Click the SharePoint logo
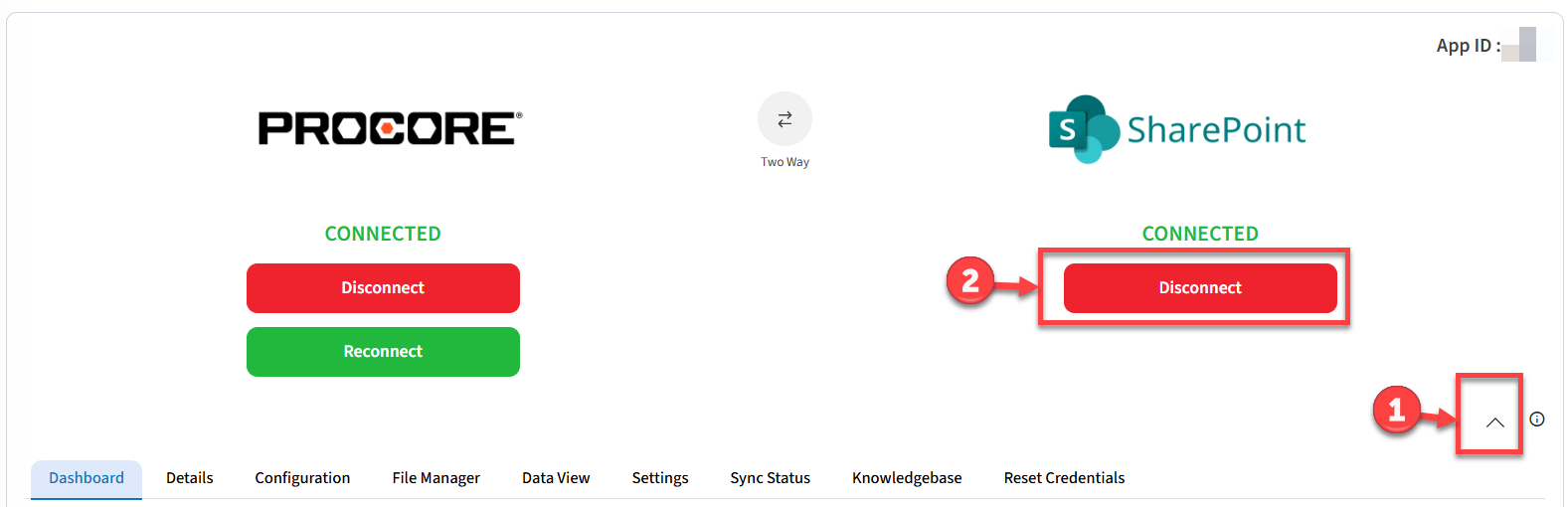The height and width of the screenshot is (507, 1568). [1177, 129]
